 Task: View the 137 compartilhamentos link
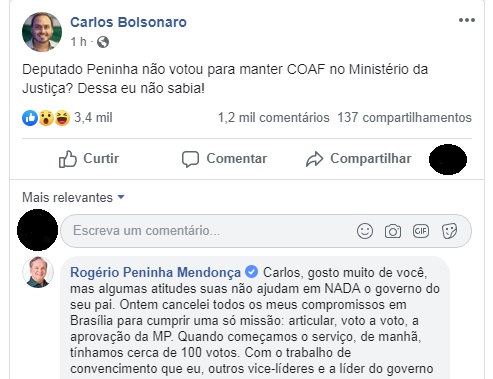tap(405, 118)
